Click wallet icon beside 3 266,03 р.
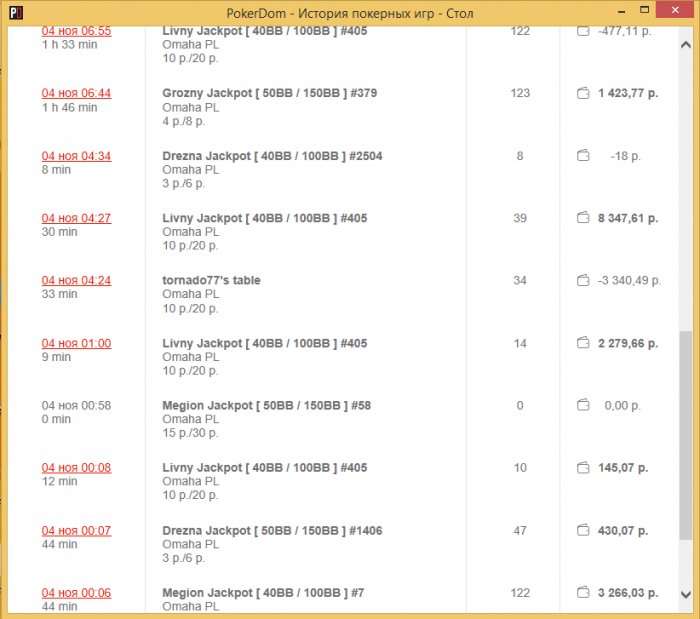700x619 pixels. [x=583, y=593]
